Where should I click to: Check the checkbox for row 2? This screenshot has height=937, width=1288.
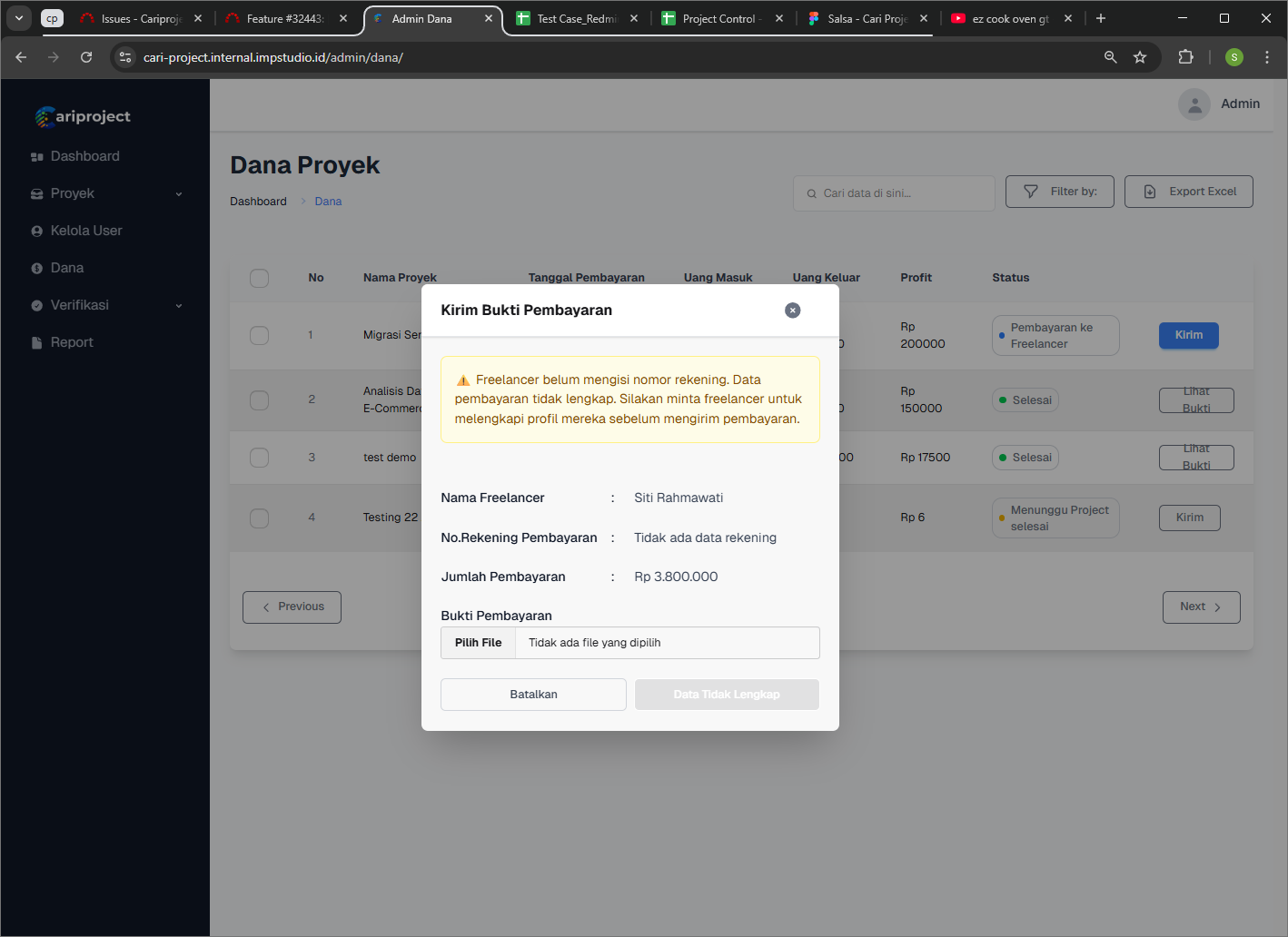click(x=260, y=400)
